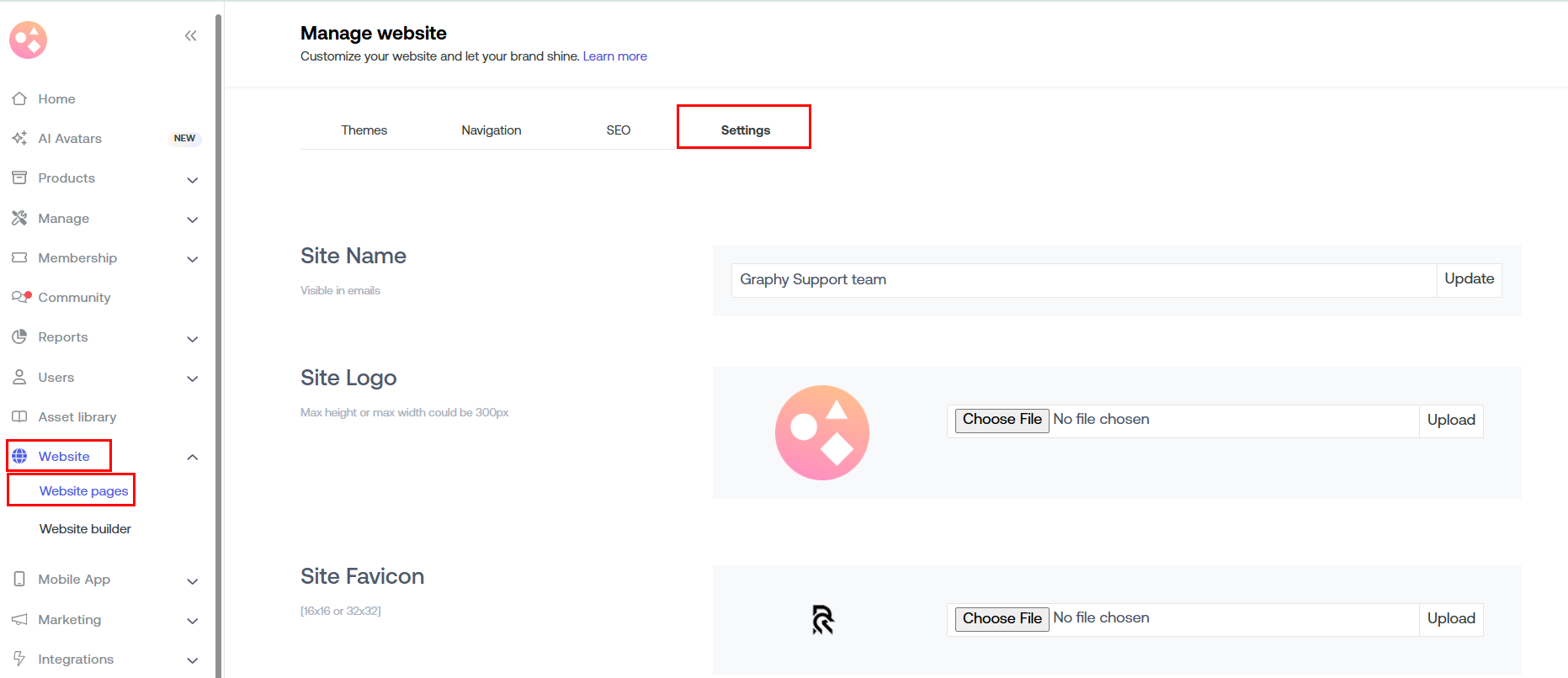Viewport: 1568px width, 678px height.
Task: Open AI Avatars sparkle icon
Action: (19, 139)
